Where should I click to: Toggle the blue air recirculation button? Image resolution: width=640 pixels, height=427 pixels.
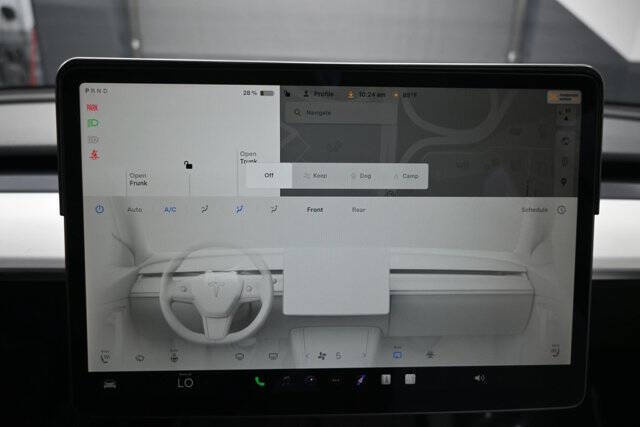tap(397, 354)
